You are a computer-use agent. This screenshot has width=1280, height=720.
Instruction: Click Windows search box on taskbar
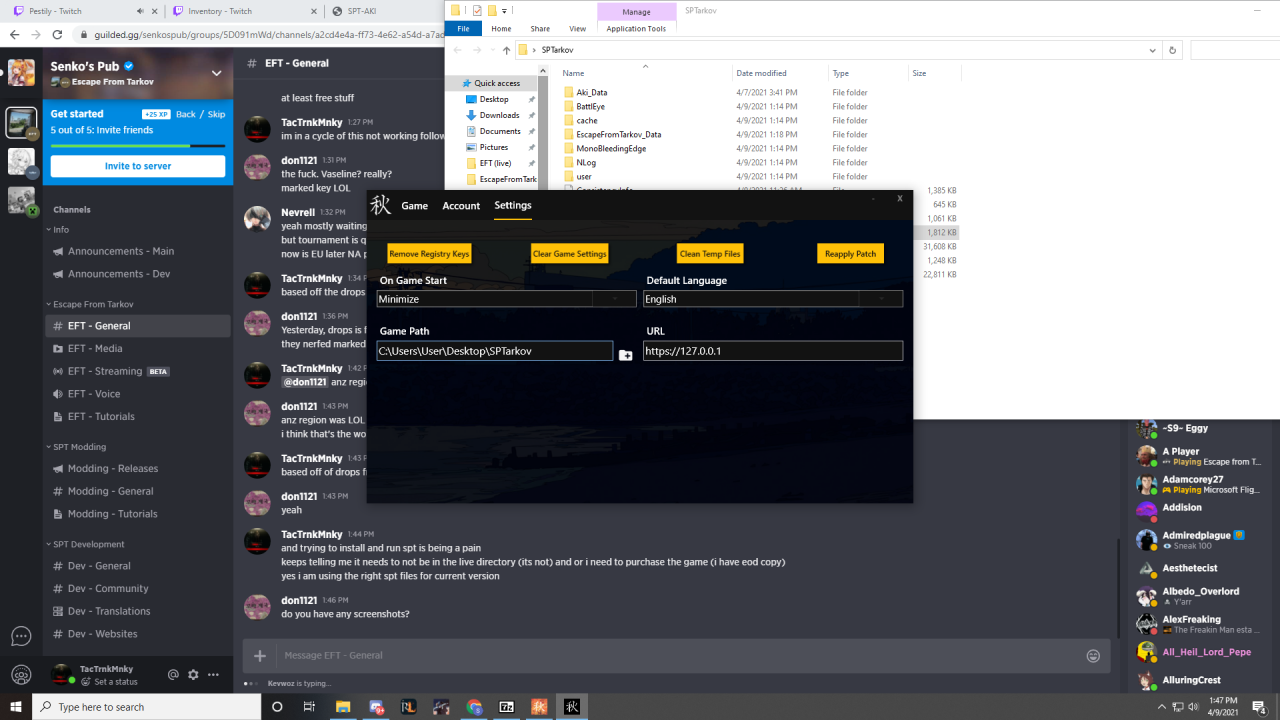click(x=147, y=707)
